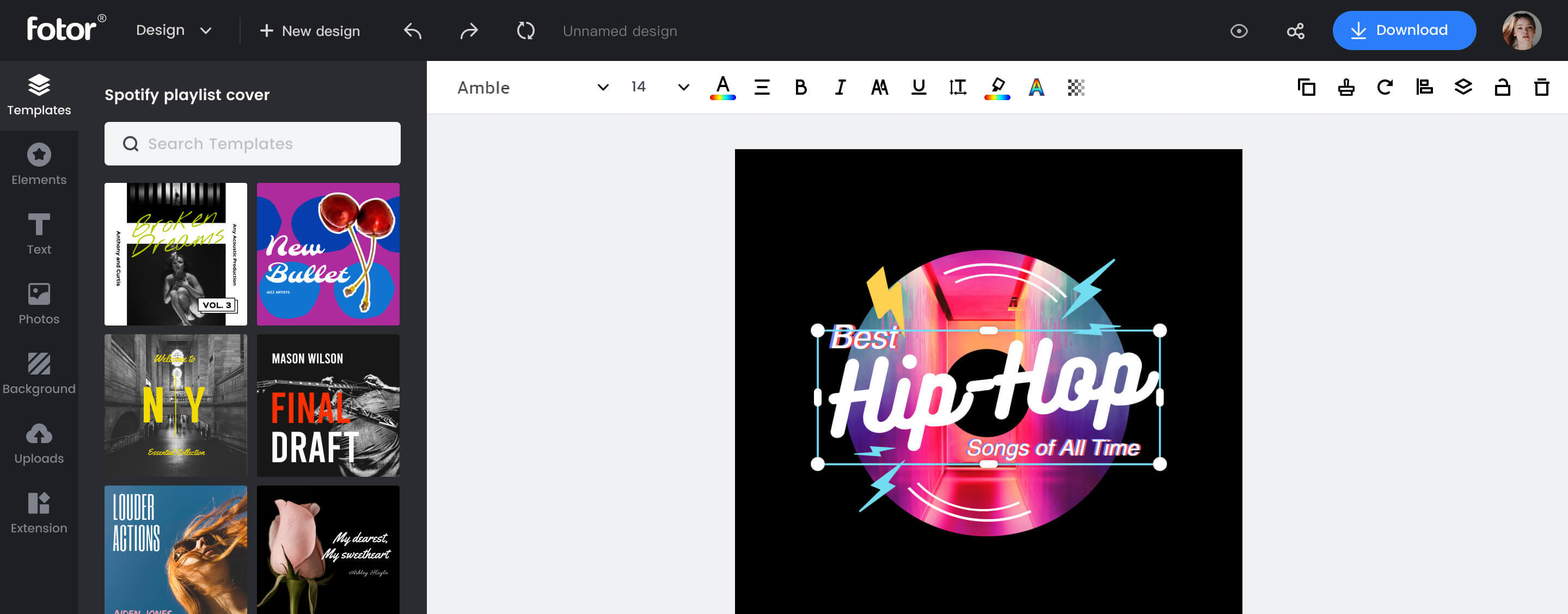Expand the Design menu dropdown
Screen dimensions: 1568x614
(x=174, y=31)
